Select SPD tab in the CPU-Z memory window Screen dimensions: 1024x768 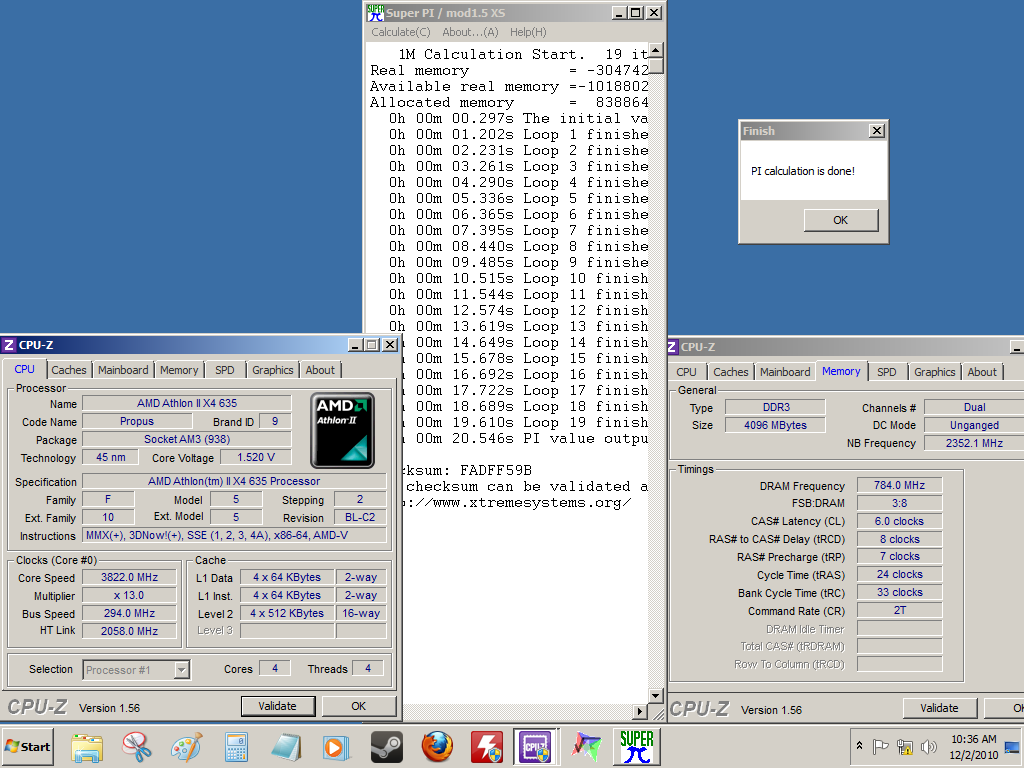[x=886, y=372]
